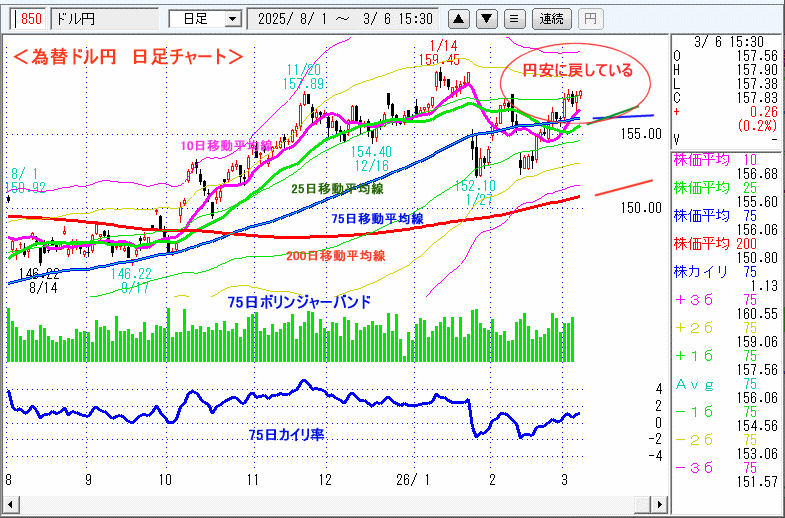
Task: Click the greyed 円 button
Action: pyautogui.click(x=590, y=19)
